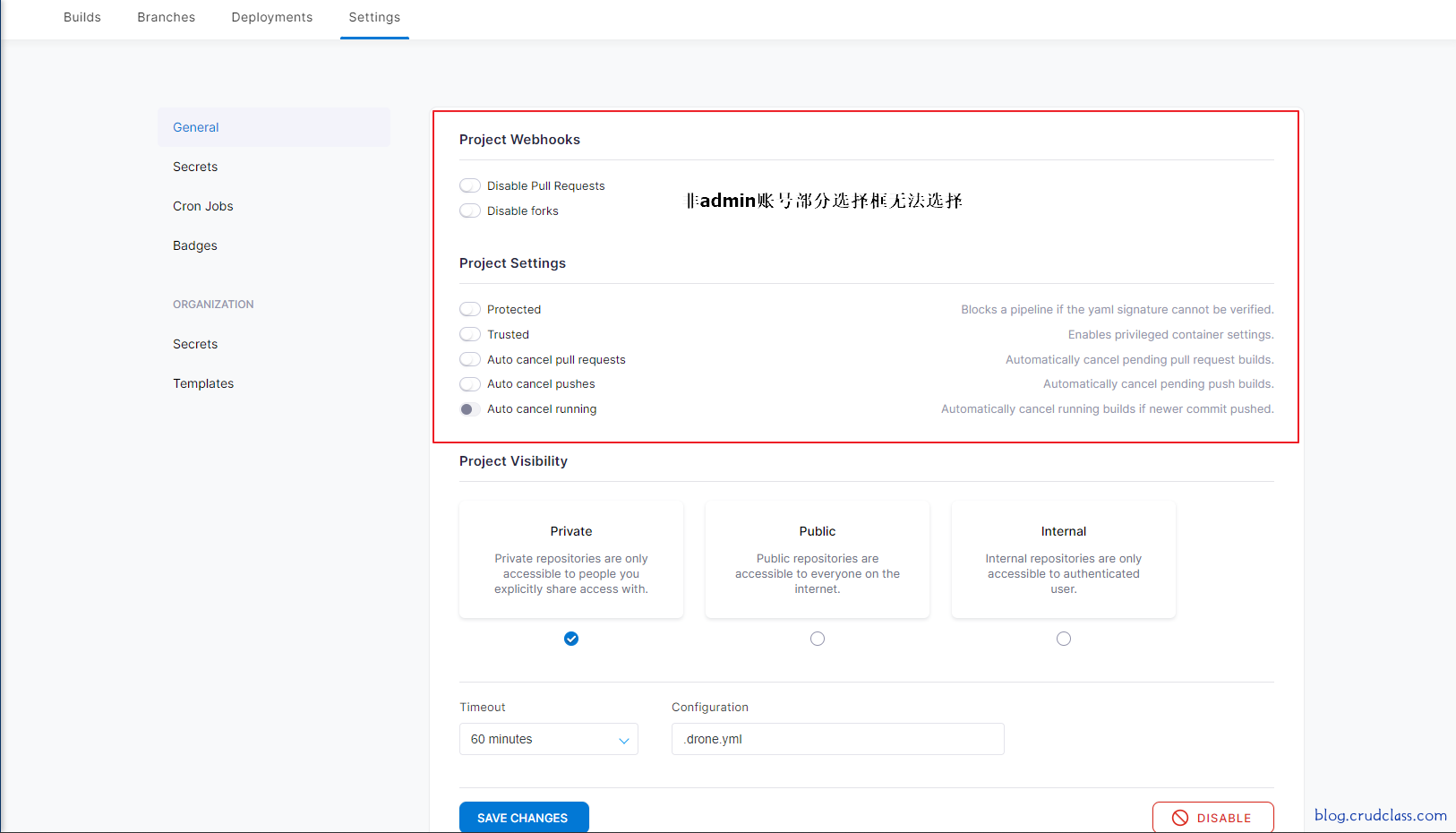1456x833 pixels.
Task: Open Cron Jobs in the sidebar
Action: pyautogui.click(x=203, y=206)
